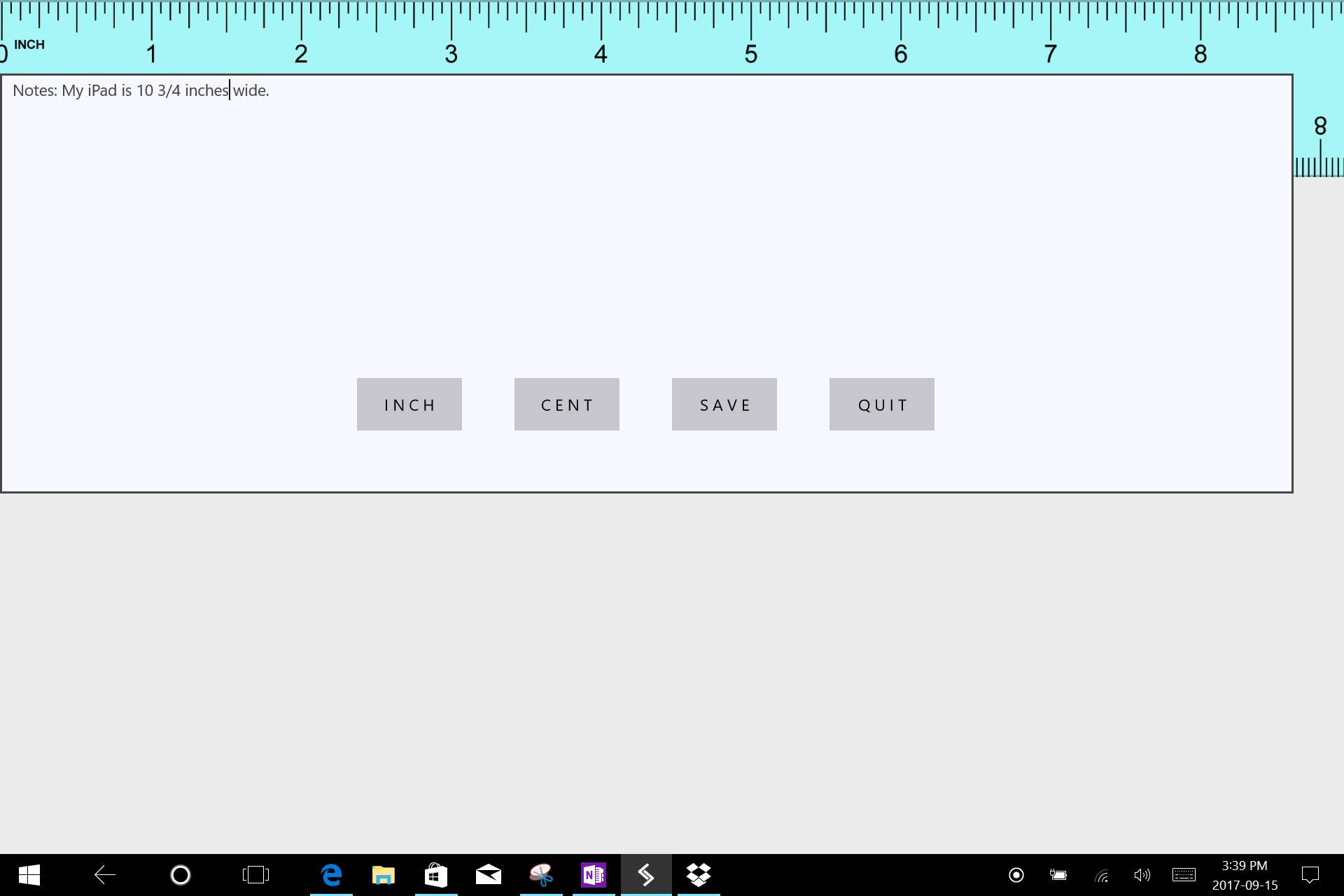Switch ruler to INCH units
This screenshot has width=1344, height=896.
tap(409, 405)
